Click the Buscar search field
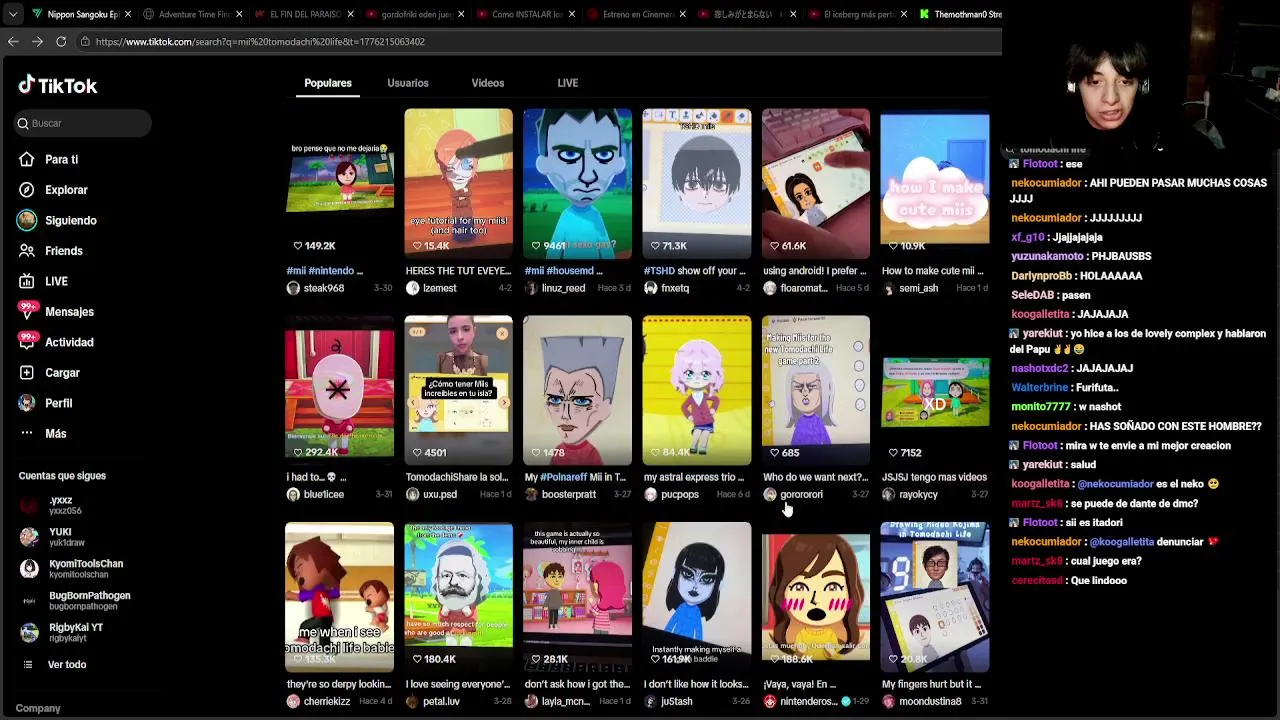Screen dimensions: 1280x720 83,123
